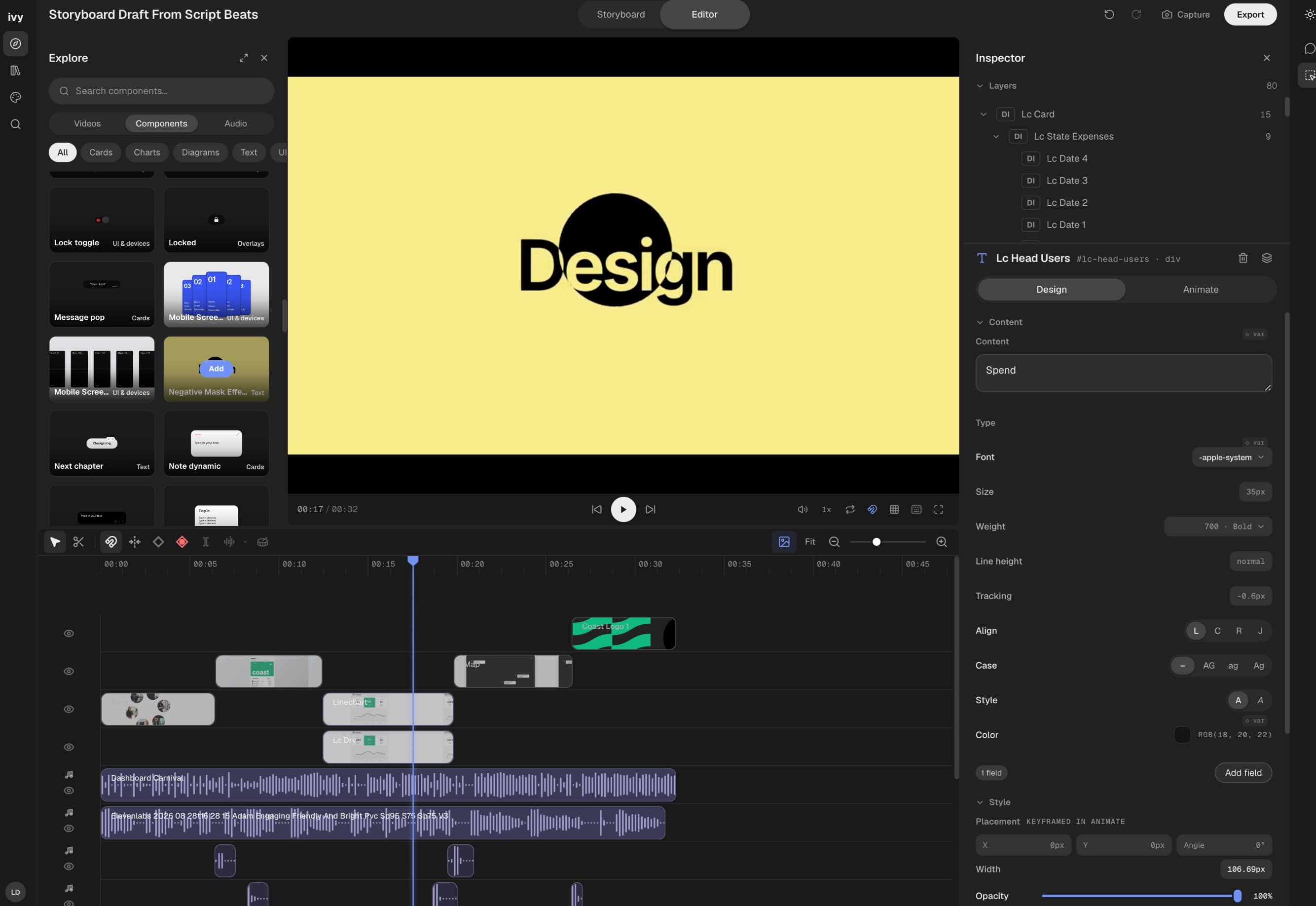
Task: Zoom out the timeline
Action: click(834, 541)
